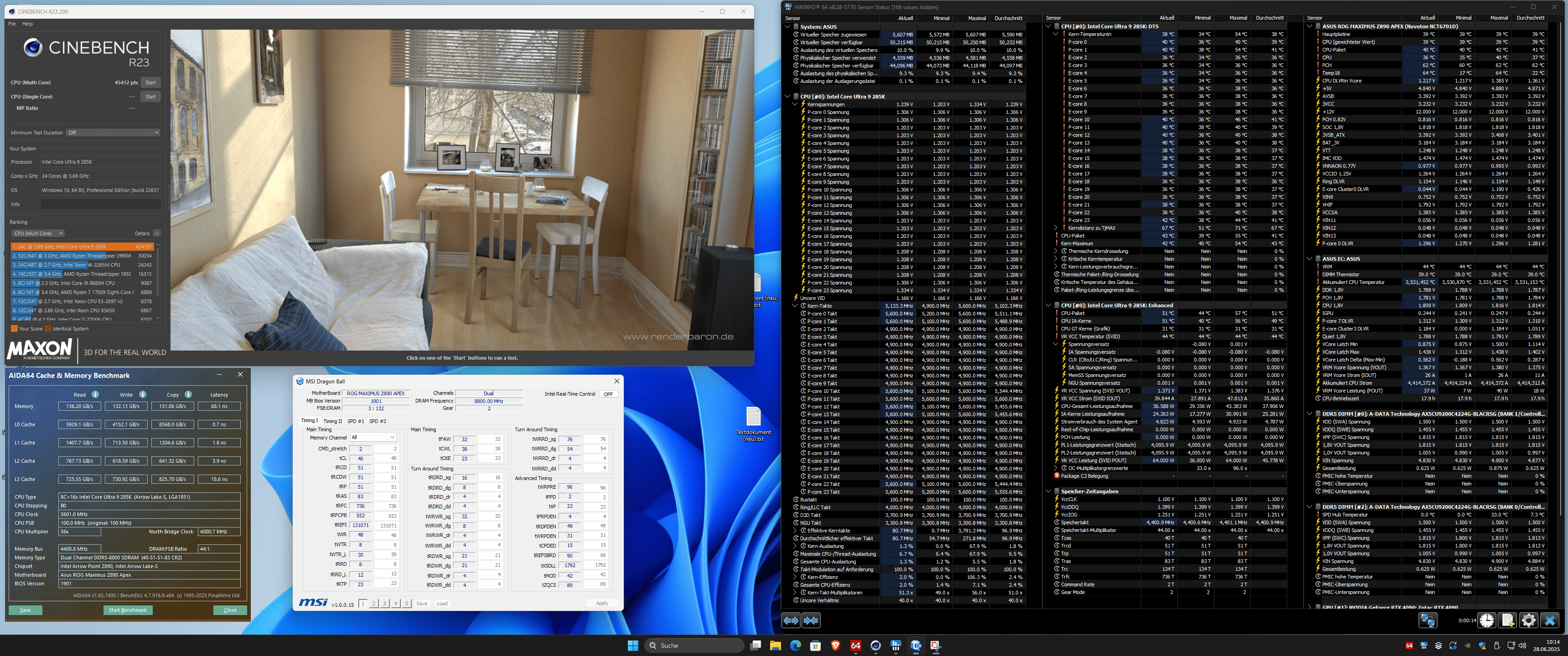Open Minimum Test Duration dropdown in Cinebench
Viewport: 1568px width, 656px height.
tap(113, 133)
